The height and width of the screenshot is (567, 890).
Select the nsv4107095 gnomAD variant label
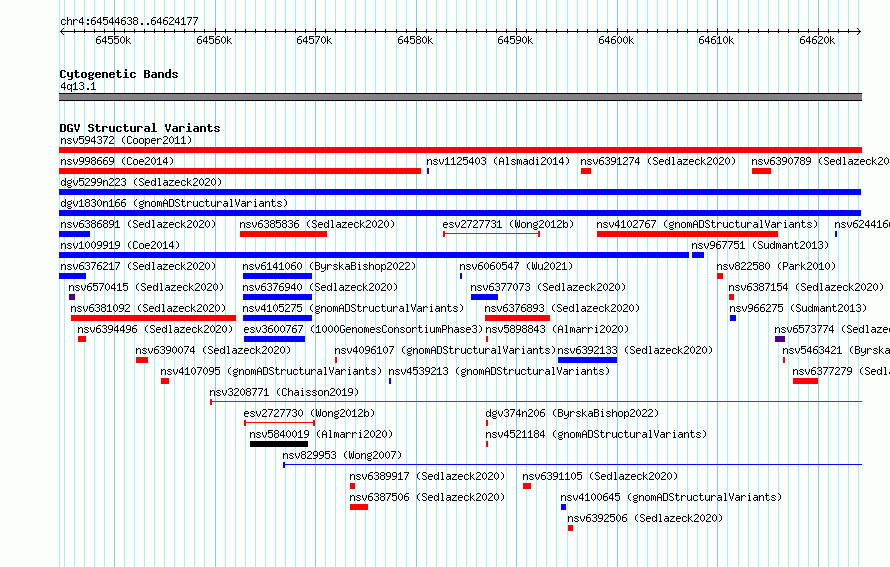271,371
